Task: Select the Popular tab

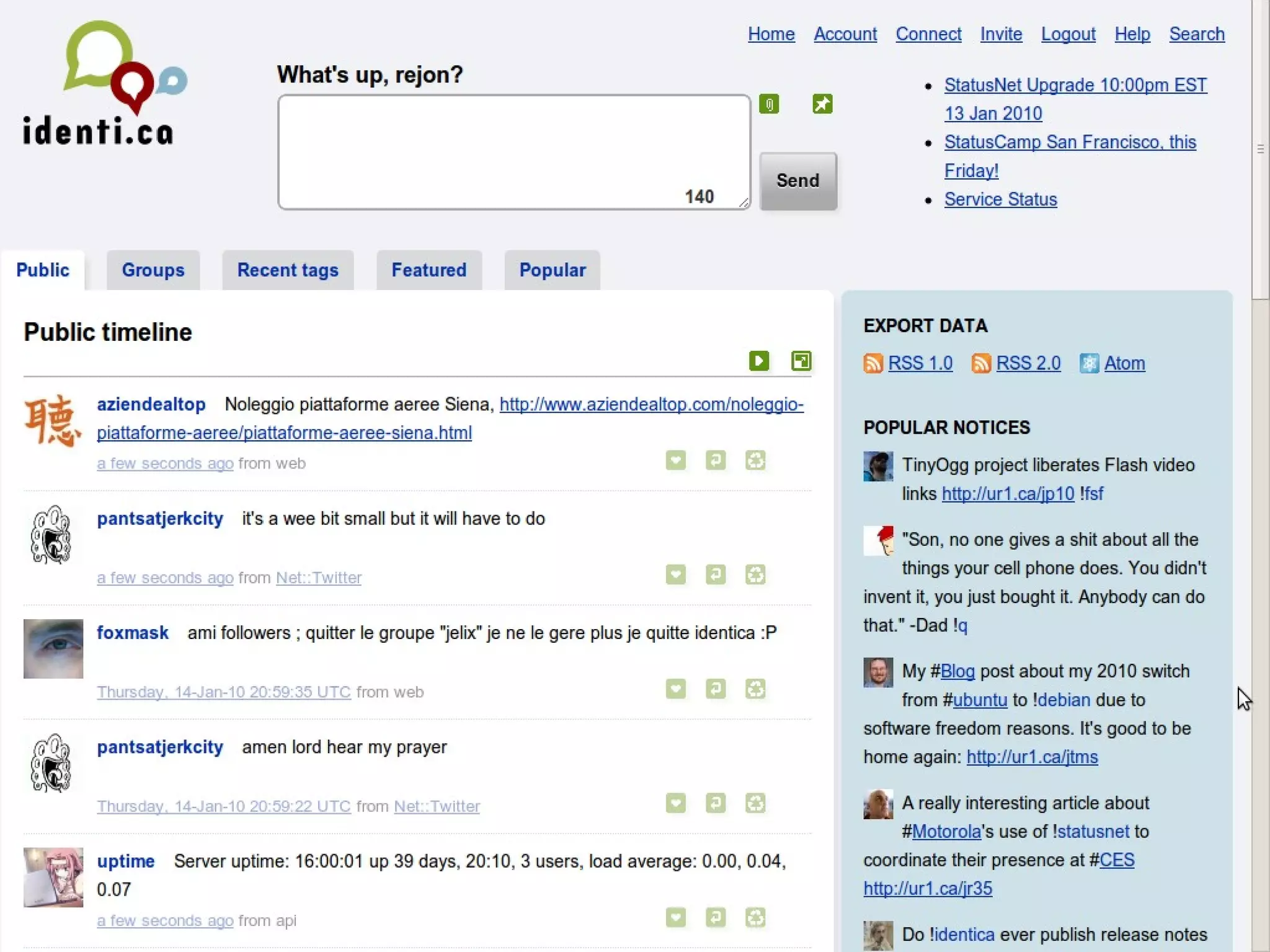Action: (x=552, y=270)
